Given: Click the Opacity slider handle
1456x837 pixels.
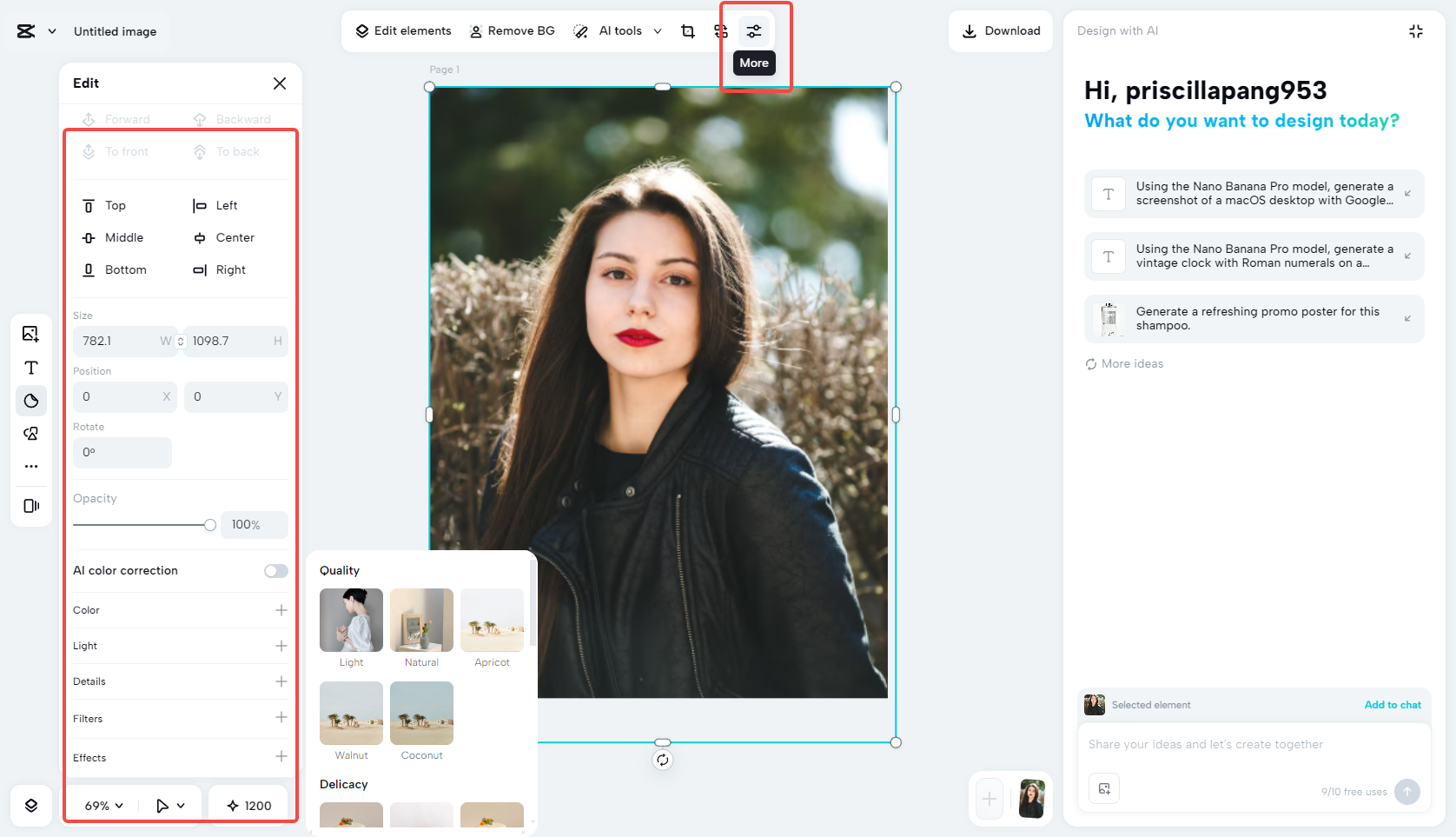Looking at the screenshot, I should (210, 525).
